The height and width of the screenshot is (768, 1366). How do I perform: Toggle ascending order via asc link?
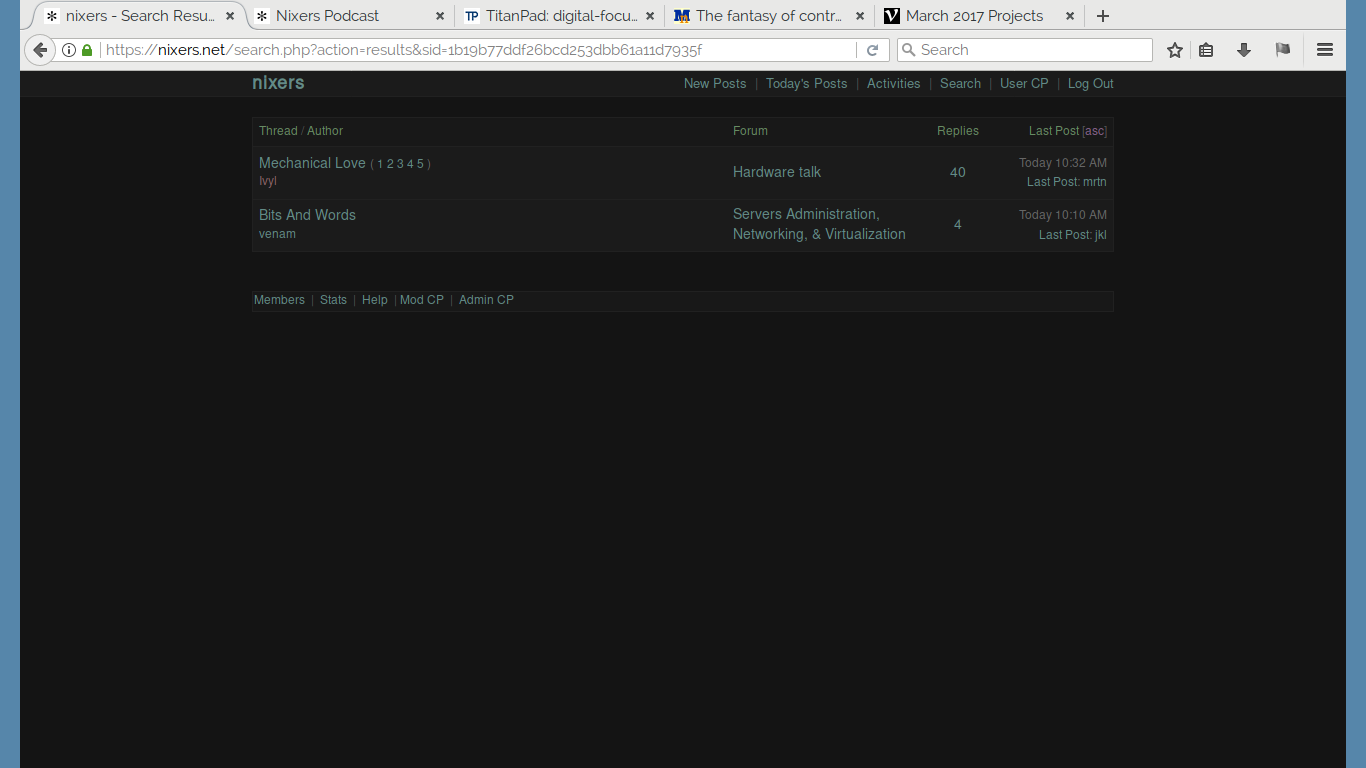(1095, 131)
